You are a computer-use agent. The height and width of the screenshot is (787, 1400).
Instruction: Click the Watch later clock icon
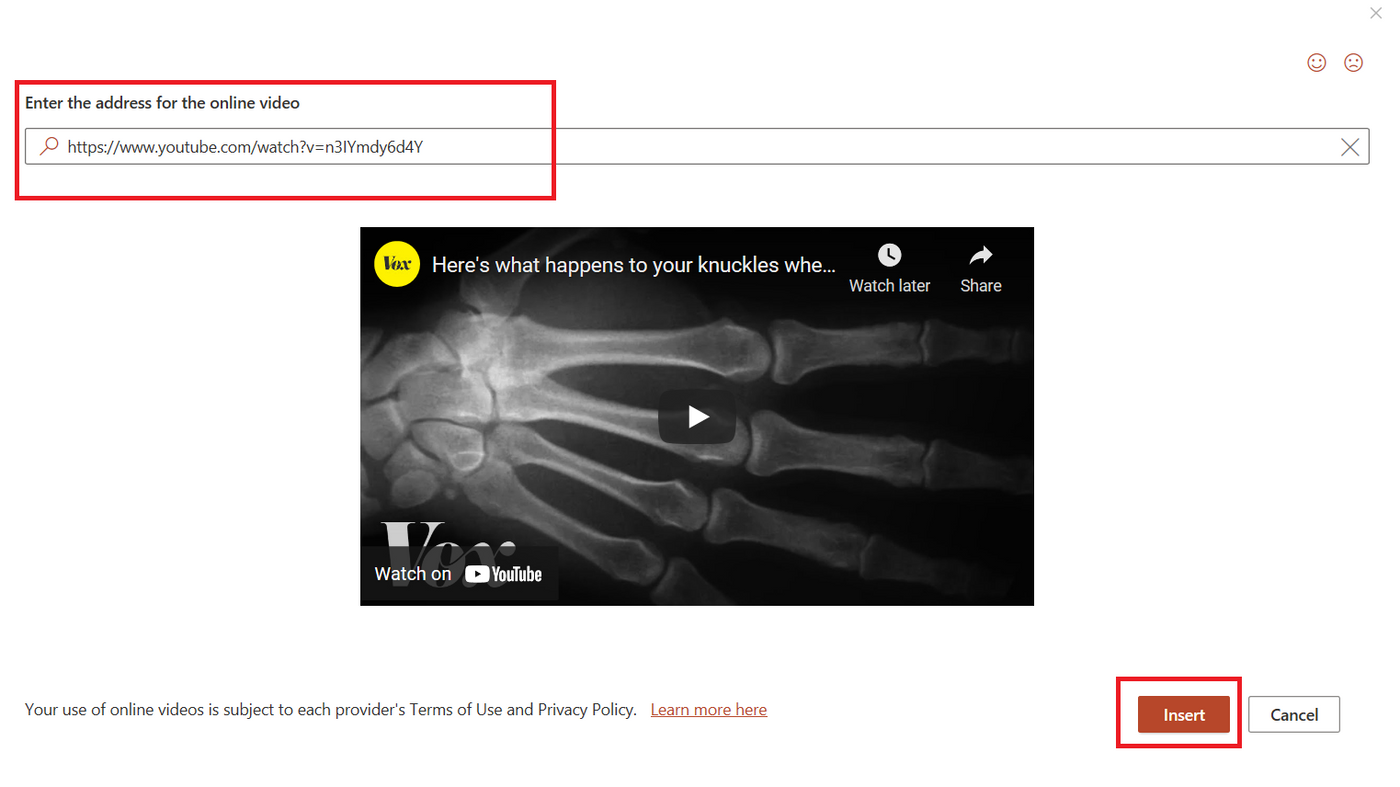pyautogui.click(x=889, y=255)
